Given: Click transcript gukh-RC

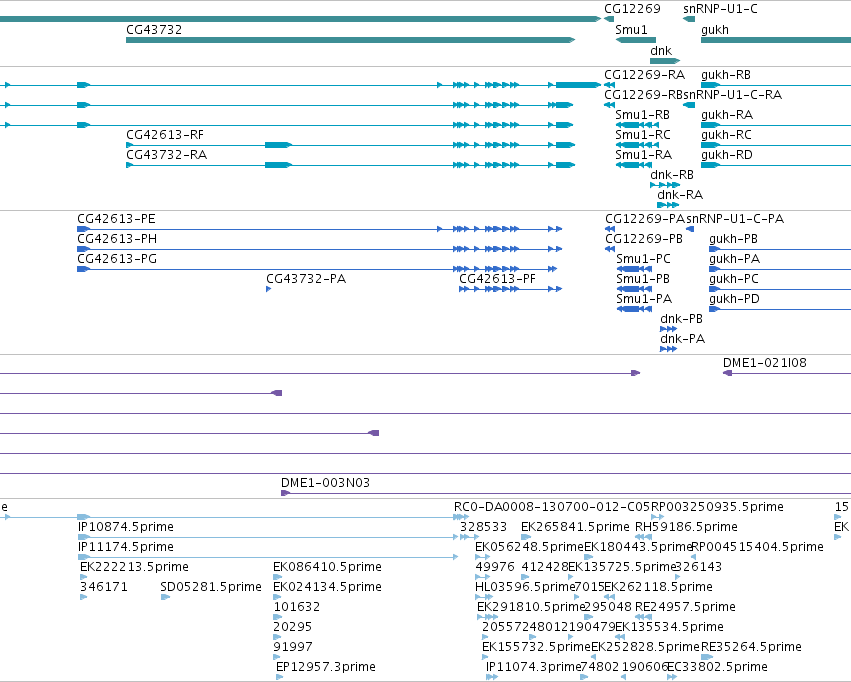Looking at the screenshot, I should click(x=776, y=145).
